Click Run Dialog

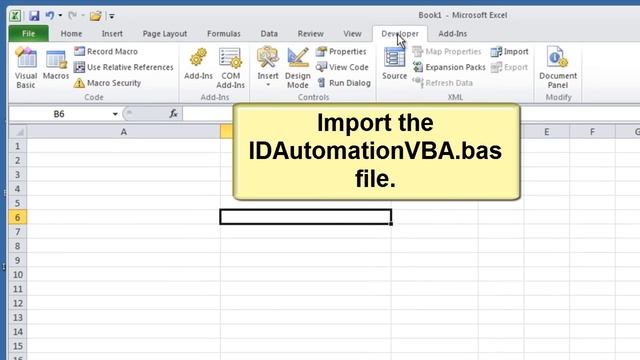point(344,83)
